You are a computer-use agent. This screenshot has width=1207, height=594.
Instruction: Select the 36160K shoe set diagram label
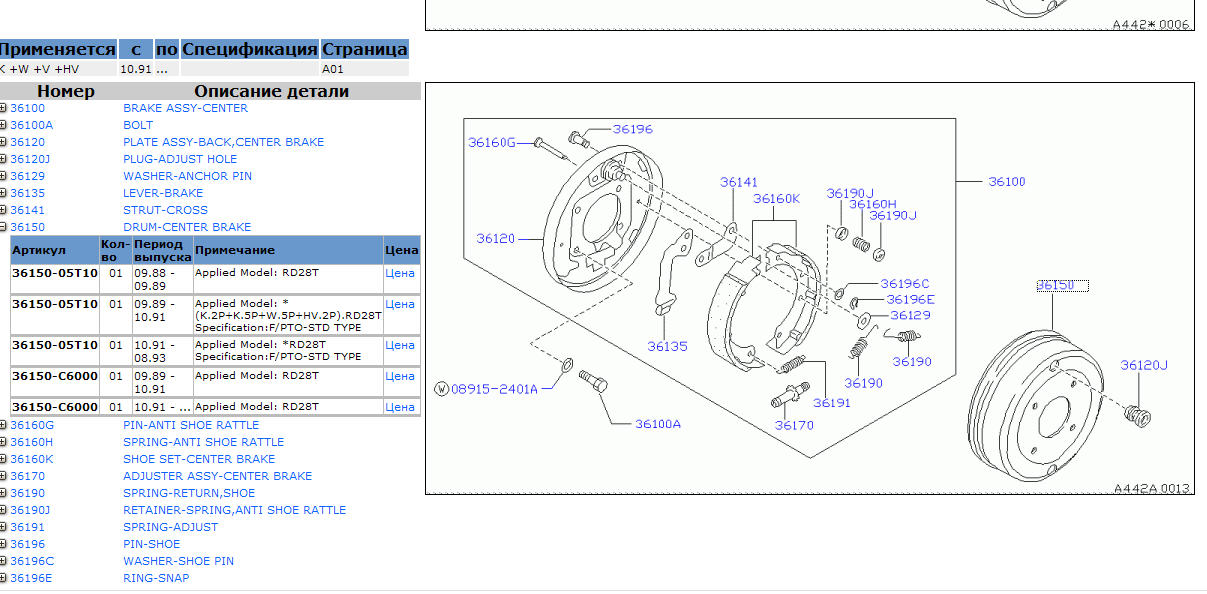click(x=776, y=199)
